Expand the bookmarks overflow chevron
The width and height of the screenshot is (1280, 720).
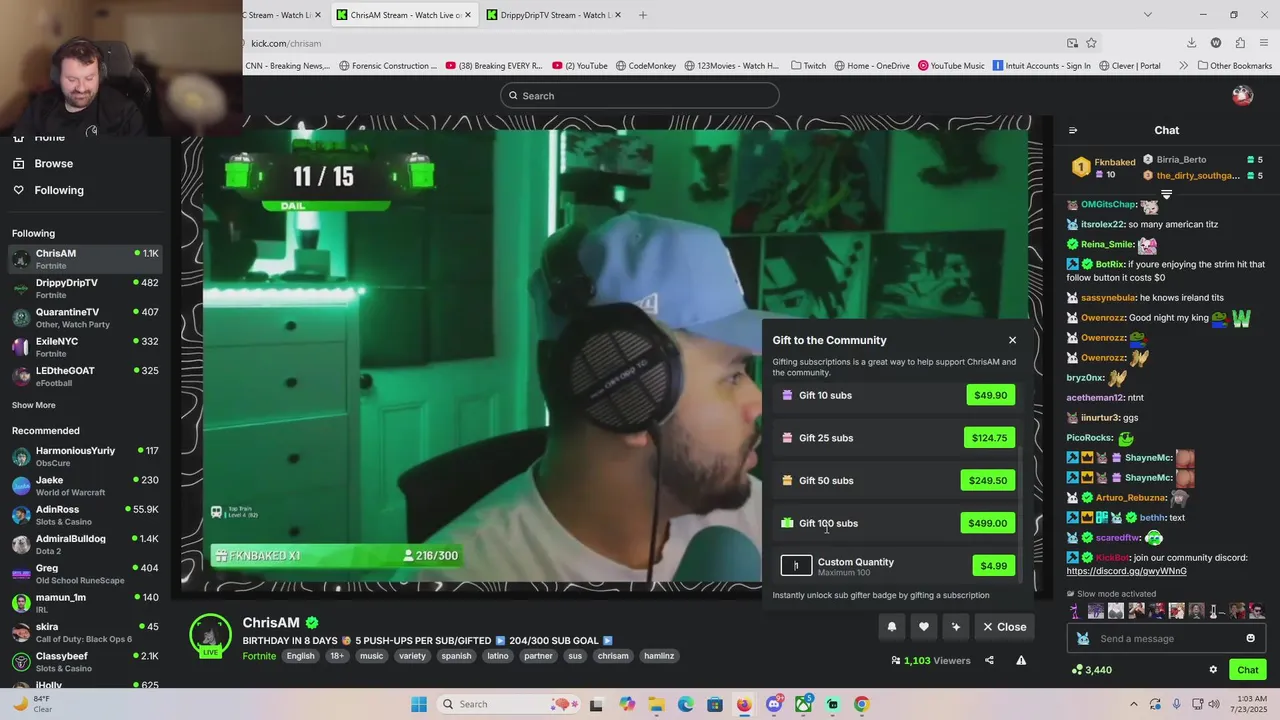[x=1183, y=66]
